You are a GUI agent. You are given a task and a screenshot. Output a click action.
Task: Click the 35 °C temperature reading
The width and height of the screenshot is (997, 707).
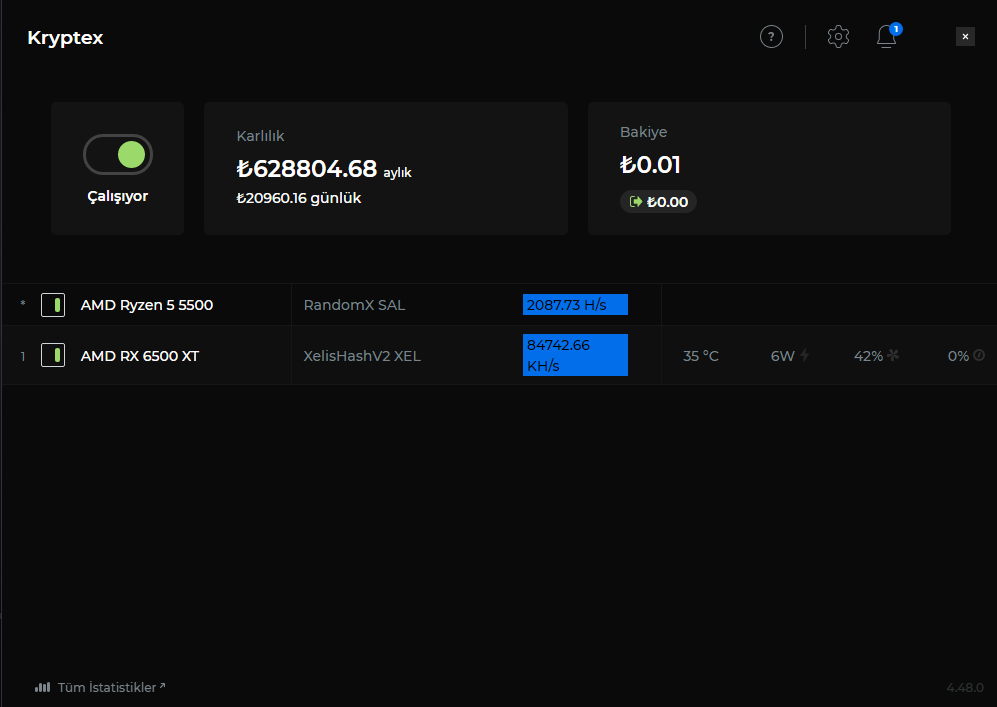coord(701,356)
